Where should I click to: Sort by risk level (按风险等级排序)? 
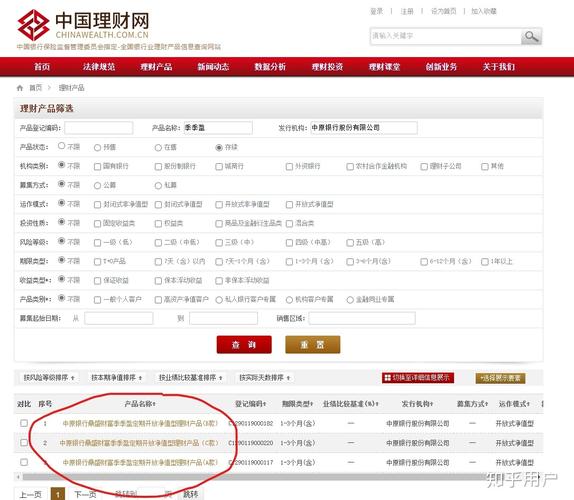coord(49,378)
